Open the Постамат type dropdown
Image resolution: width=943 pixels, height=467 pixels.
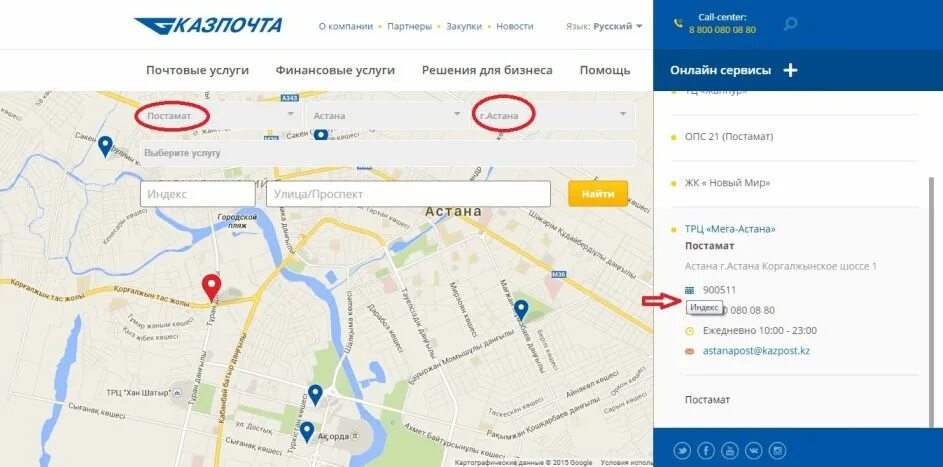click(x=220, y=115)
